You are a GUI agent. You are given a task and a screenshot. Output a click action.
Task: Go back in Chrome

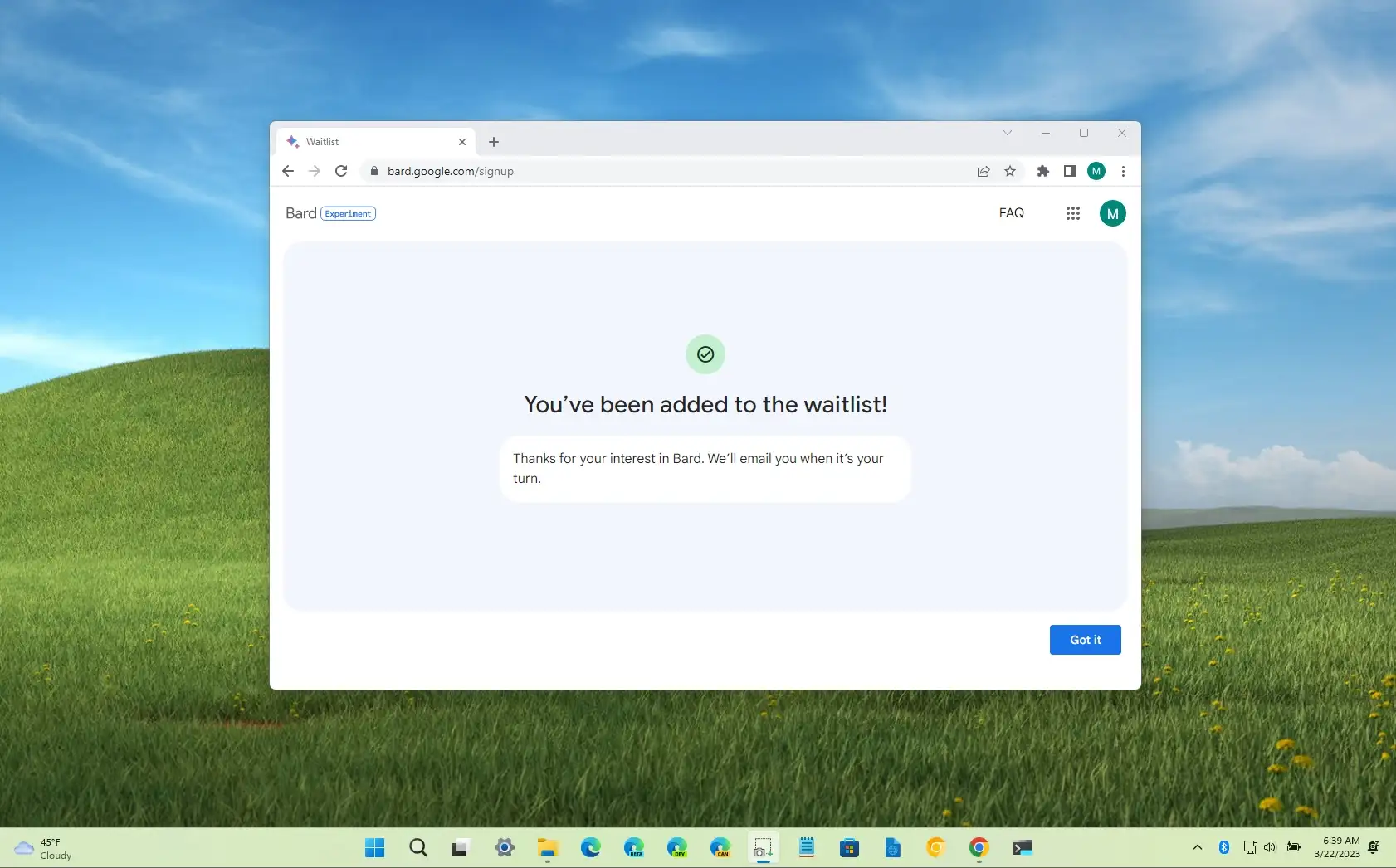288,171
